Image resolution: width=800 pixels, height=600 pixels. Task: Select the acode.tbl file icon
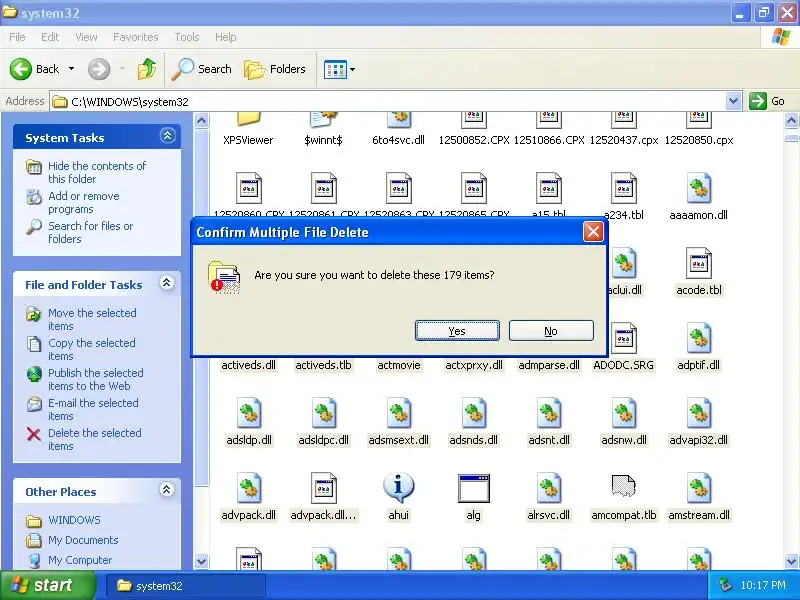698,263
